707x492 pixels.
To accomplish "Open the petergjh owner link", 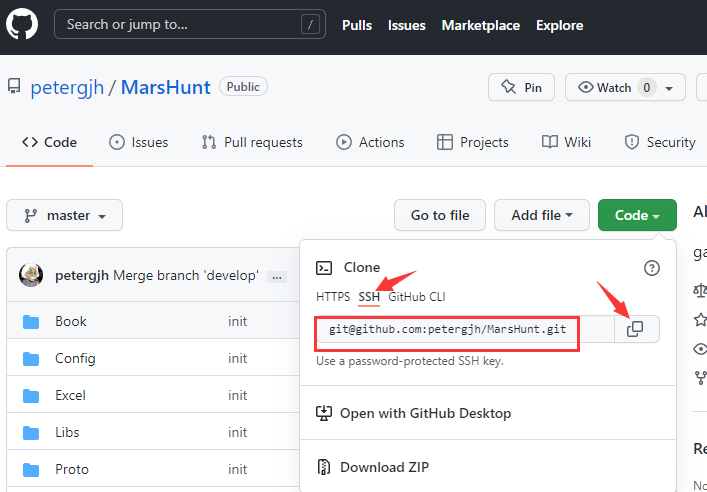I will pyautogui.click(x=67, y=87).
